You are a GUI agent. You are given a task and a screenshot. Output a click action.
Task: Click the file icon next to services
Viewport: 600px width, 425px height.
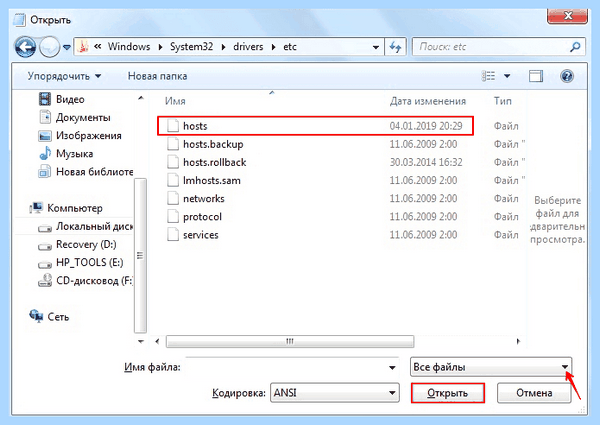[173, 234]
